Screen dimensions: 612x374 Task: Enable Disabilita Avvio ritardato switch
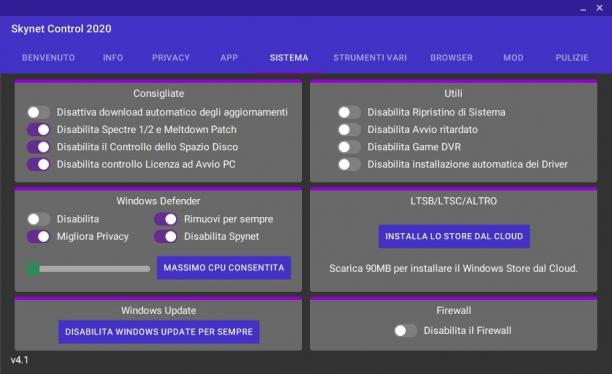(x=349, y=130)
